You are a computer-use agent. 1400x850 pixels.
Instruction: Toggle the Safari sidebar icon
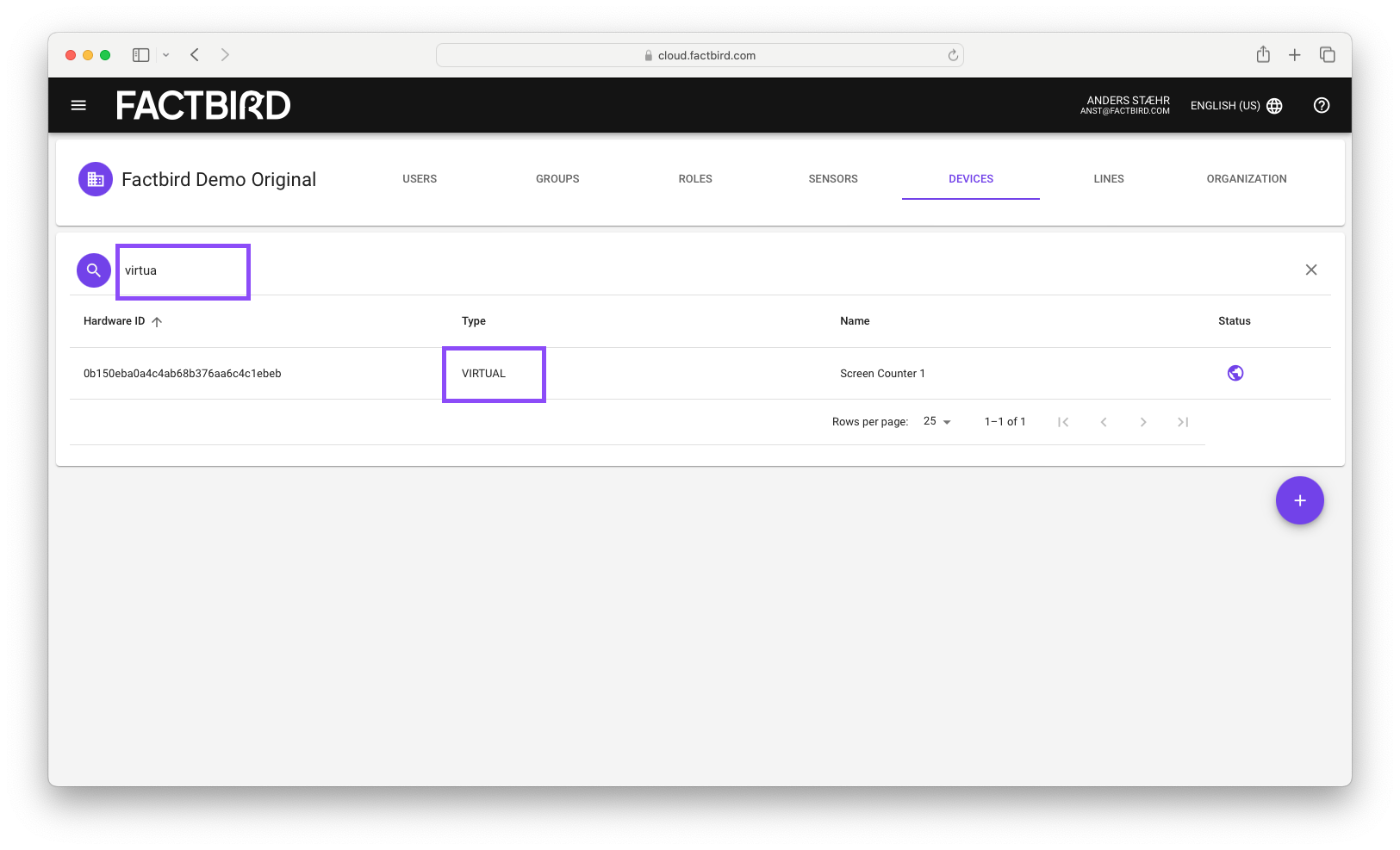(141, 55)
